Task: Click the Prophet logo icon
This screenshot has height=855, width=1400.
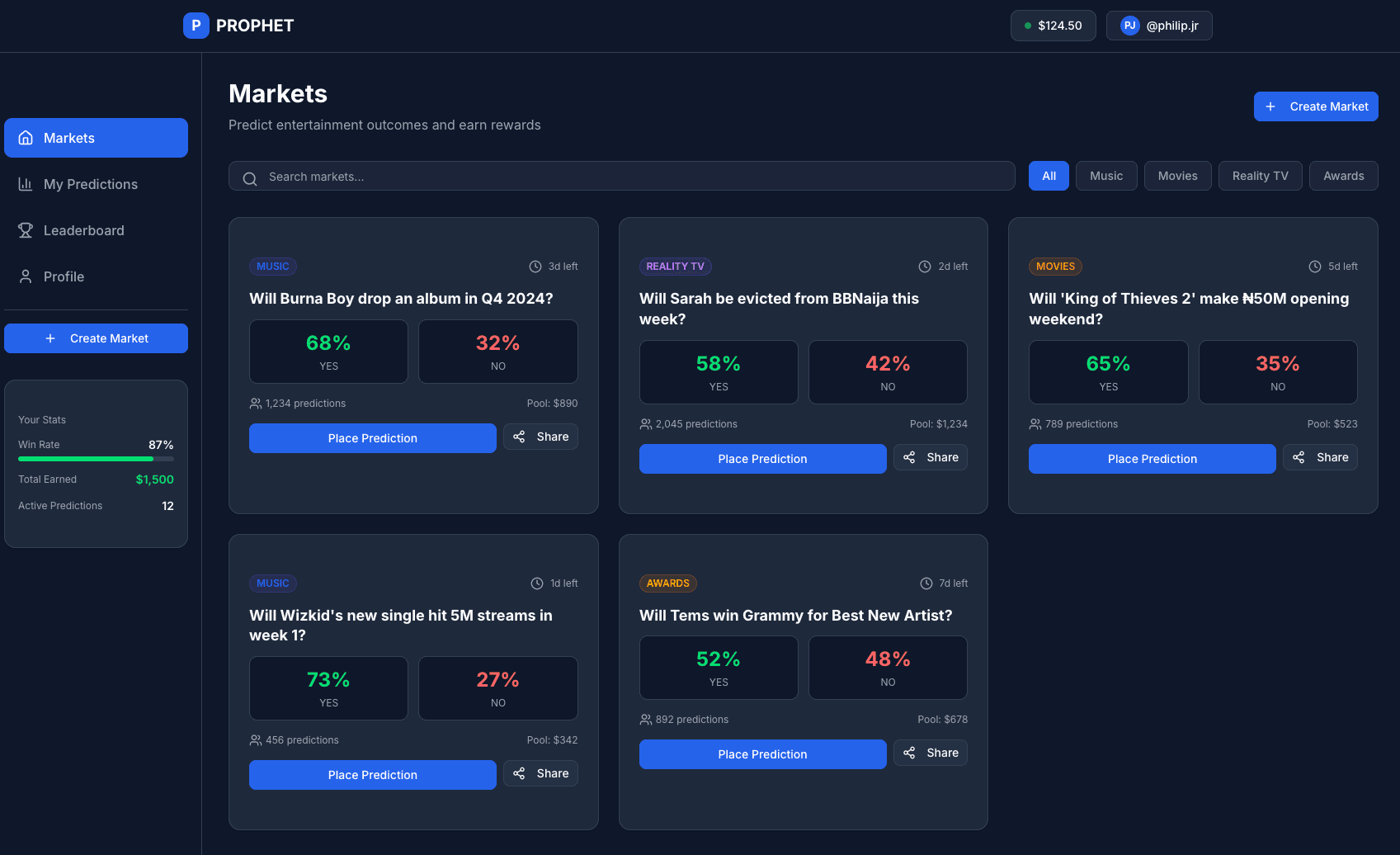Action: click(196, 26)
